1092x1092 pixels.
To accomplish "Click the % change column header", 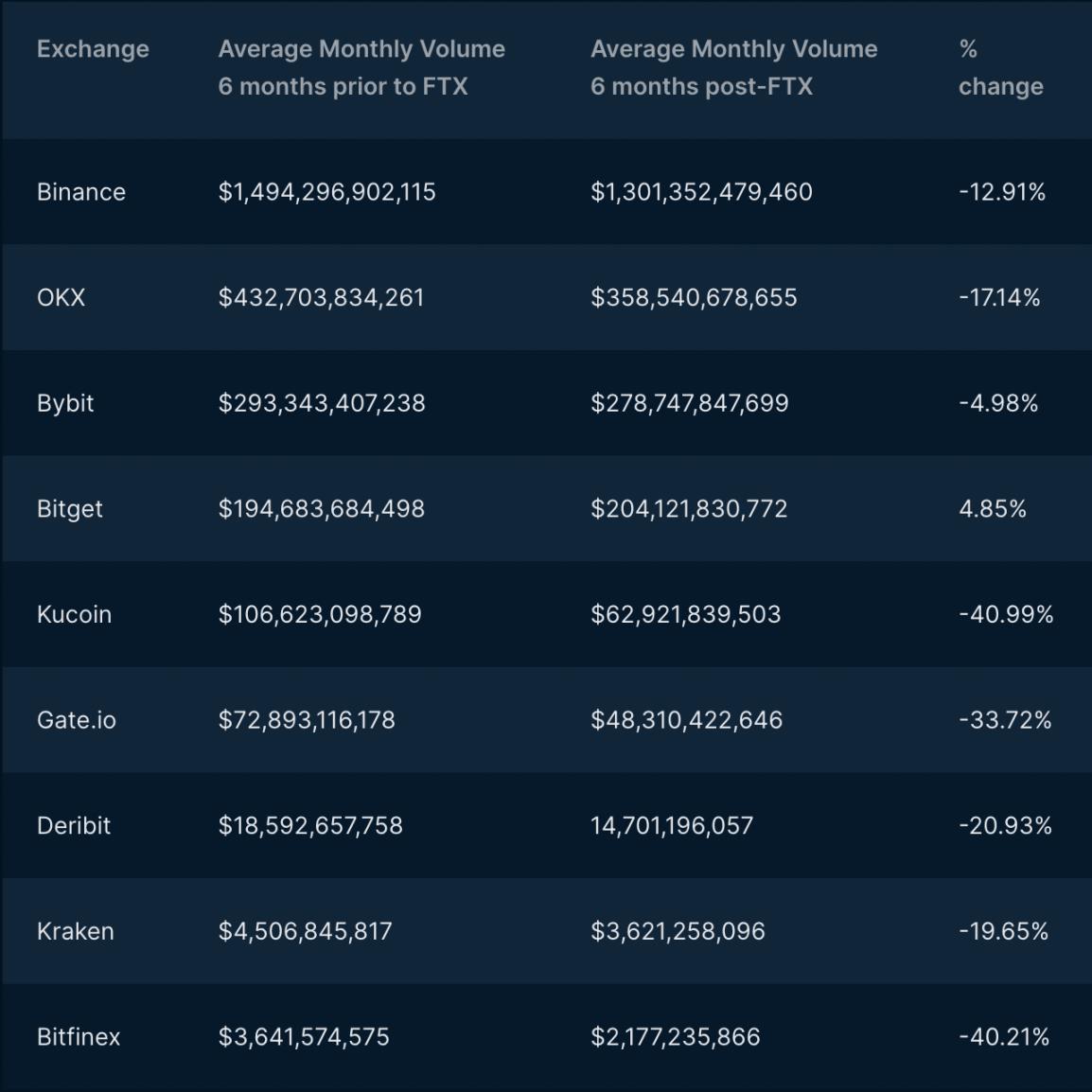I will point(1000,68).
